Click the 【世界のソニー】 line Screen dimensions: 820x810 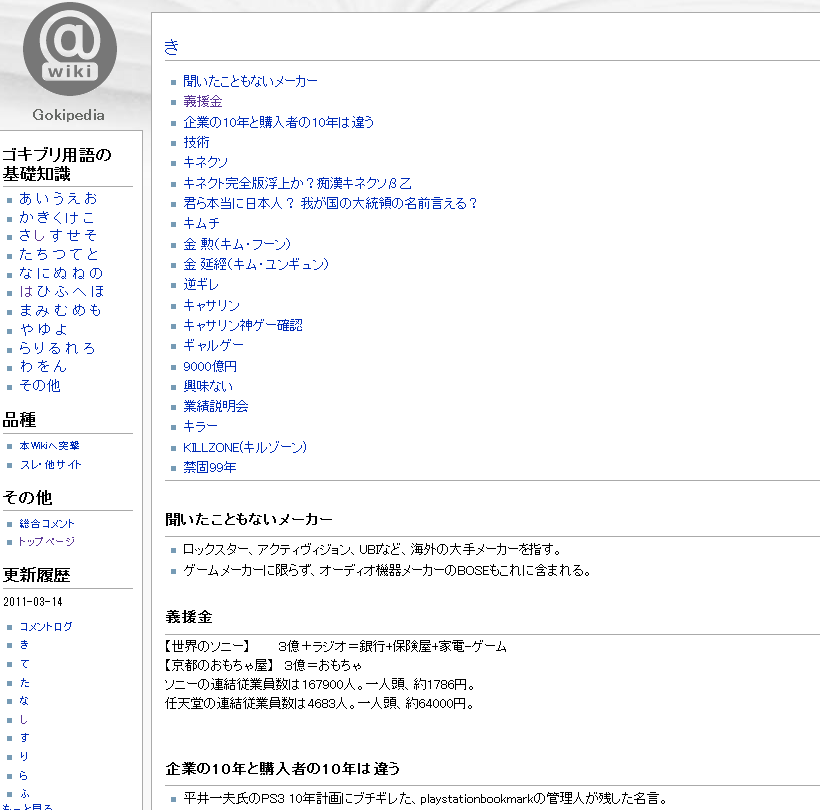point(335,646)
